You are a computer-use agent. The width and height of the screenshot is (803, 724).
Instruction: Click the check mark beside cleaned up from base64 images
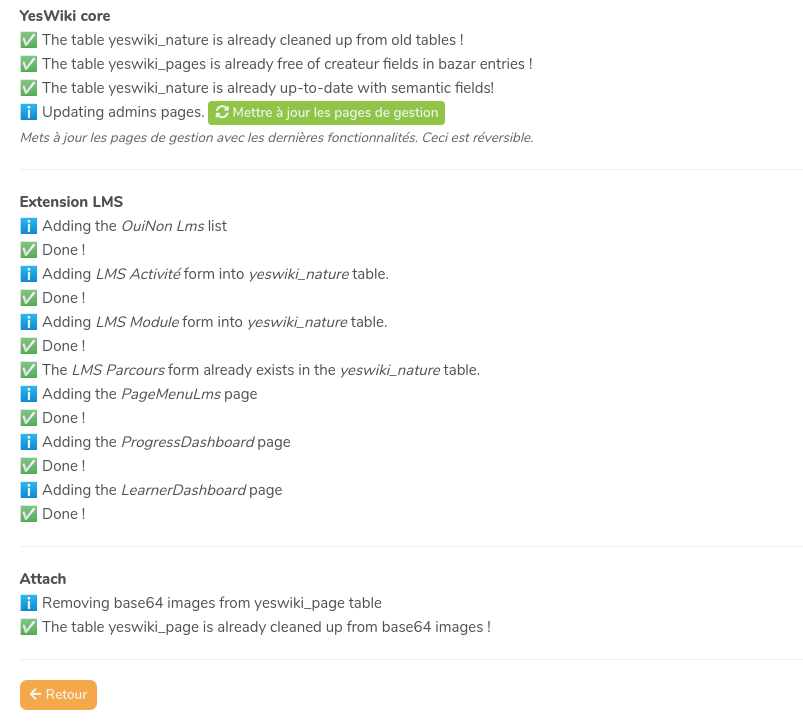coord(28,627)
